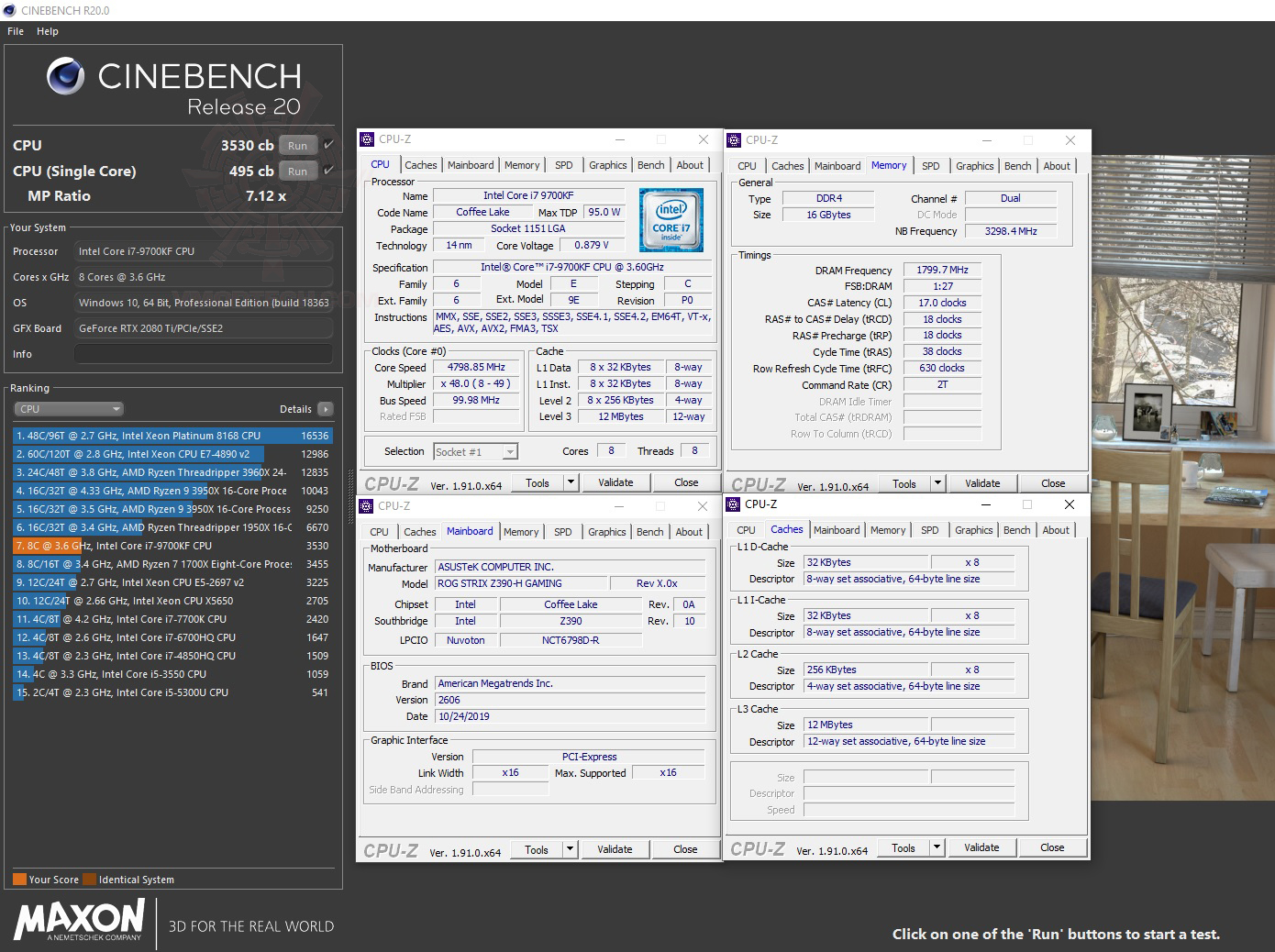Click Close button in Memory CPU-Z window
This screenshot has width=1275, height=952.
pos(1053,483)
